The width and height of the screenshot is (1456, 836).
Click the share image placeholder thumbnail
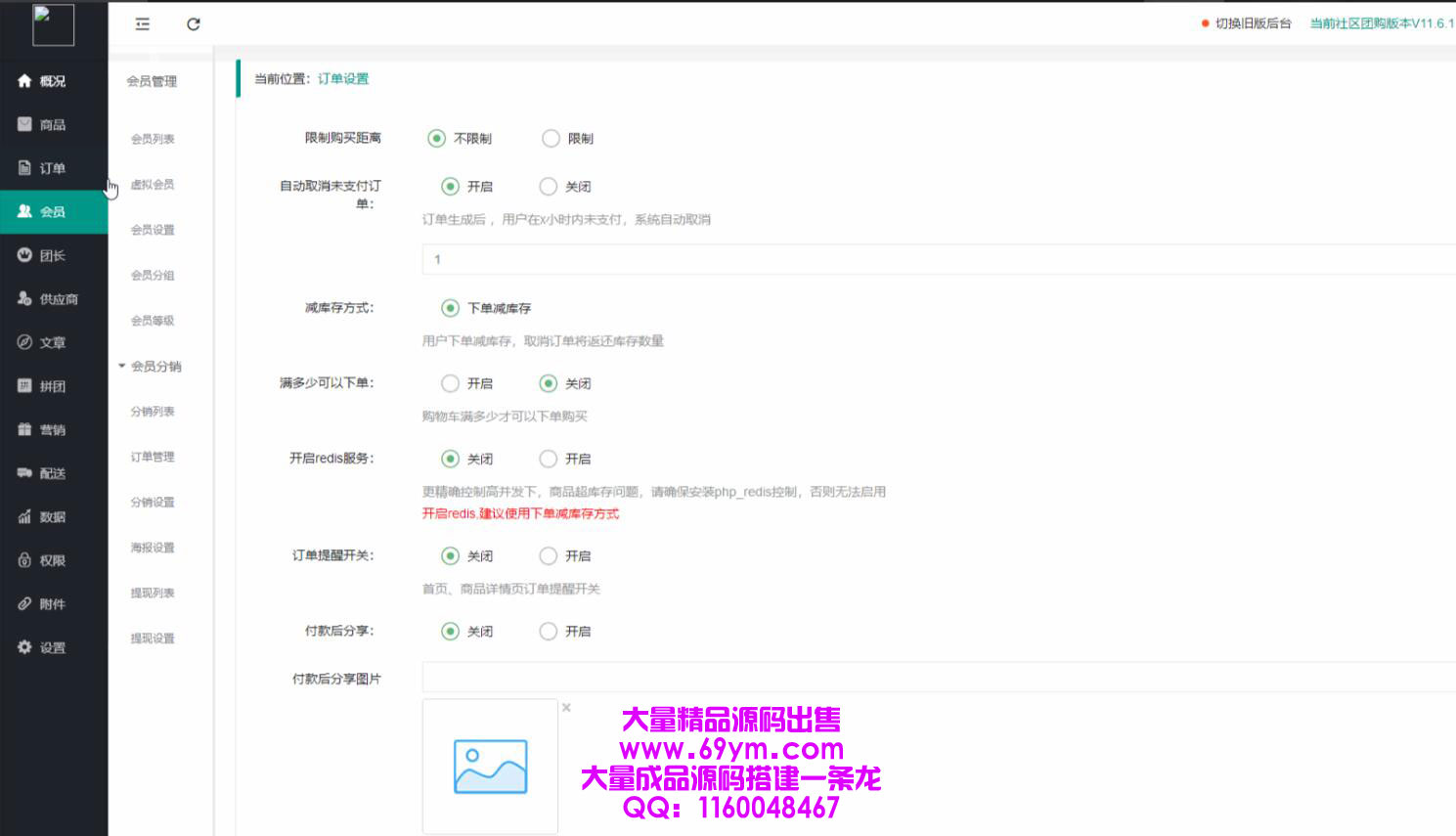[490, 766]
